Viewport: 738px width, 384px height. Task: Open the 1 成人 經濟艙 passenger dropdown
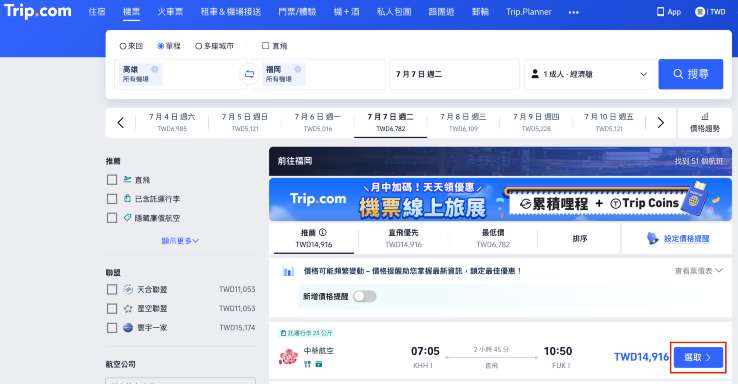point(589,74)
